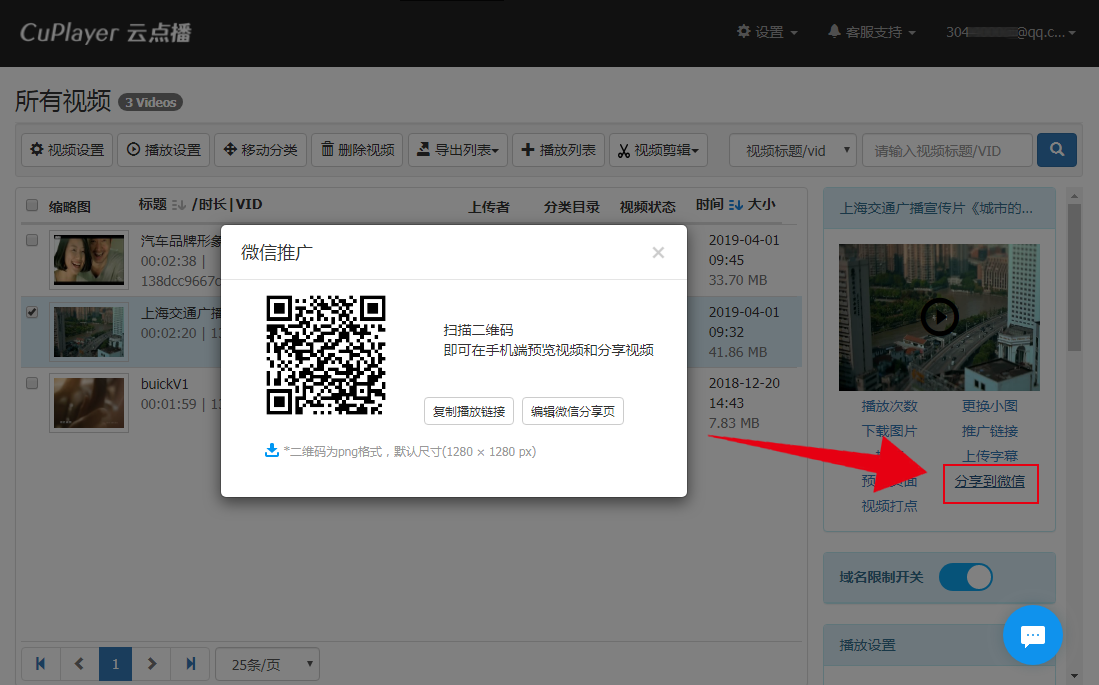
Task: Click 删除视频 trash button
Action: click(357, 150)
